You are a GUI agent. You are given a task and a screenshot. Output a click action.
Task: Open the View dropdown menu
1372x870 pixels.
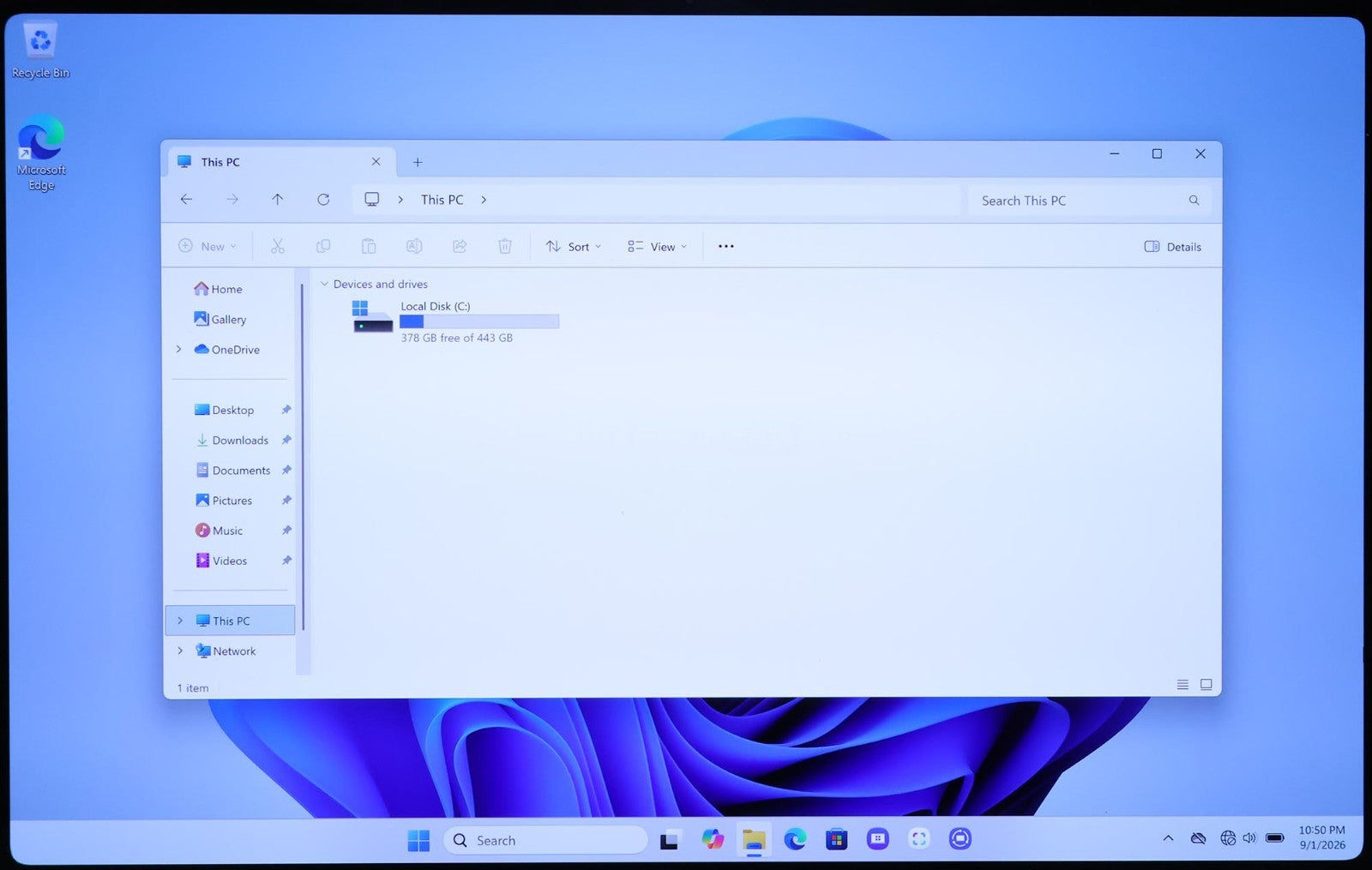pos(657,247)
